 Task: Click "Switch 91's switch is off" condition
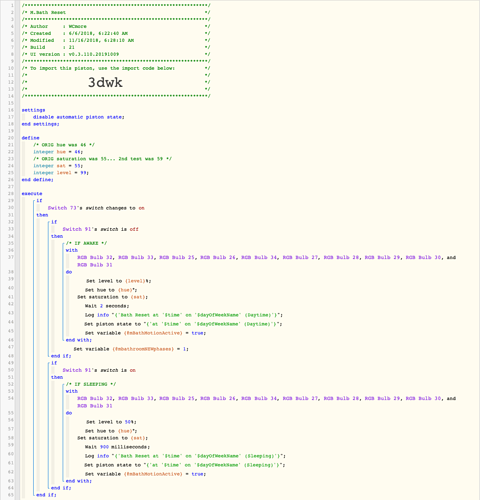coord(100,229)
